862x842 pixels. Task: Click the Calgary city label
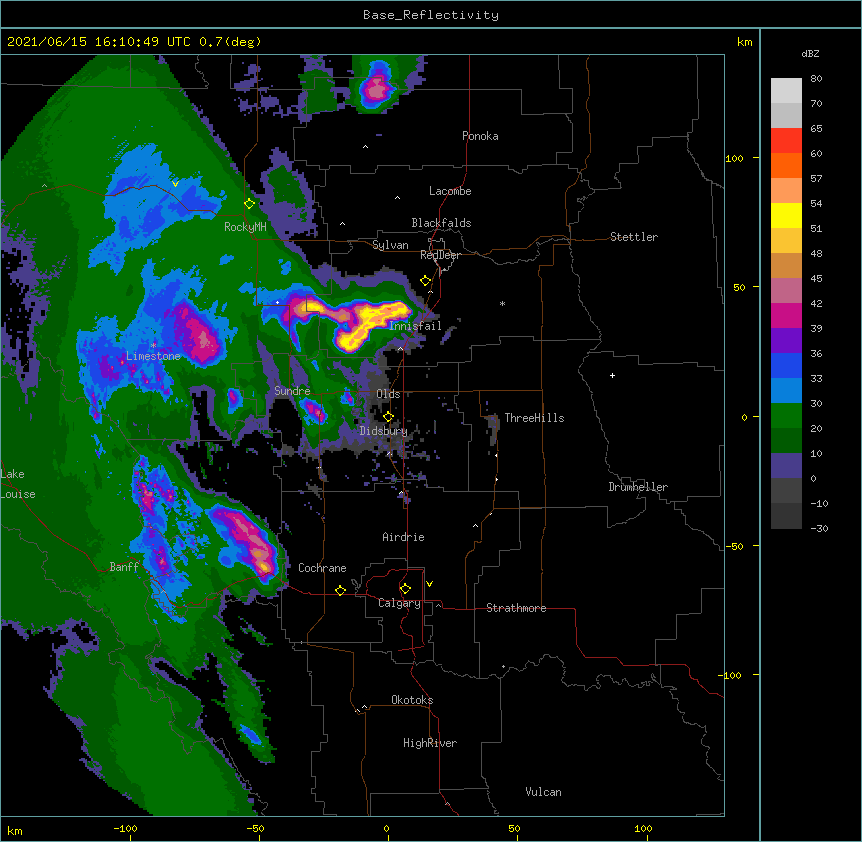point(399,603)
